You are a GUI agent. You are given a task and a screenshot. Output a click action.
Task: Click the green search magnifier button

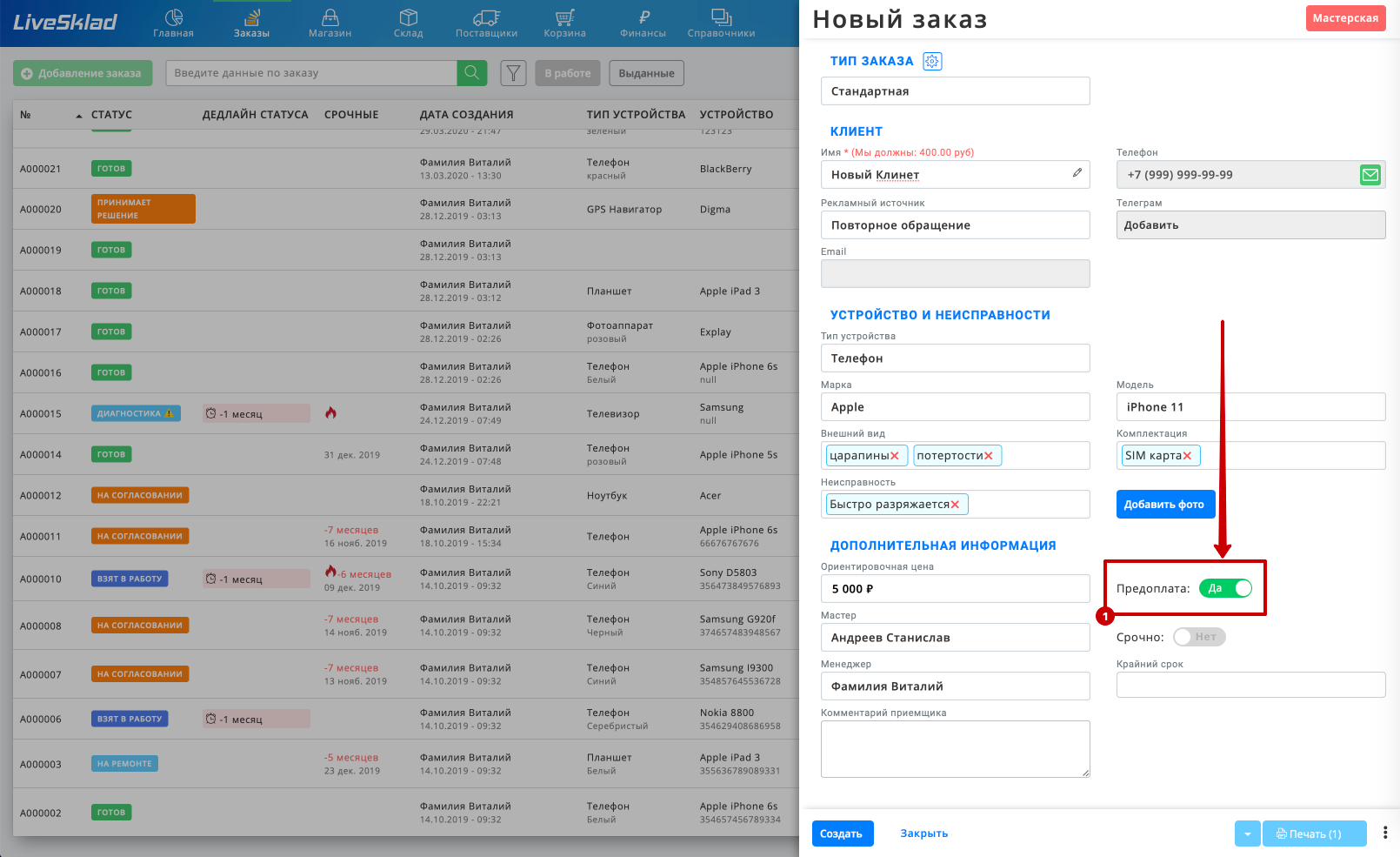(472, 73)
